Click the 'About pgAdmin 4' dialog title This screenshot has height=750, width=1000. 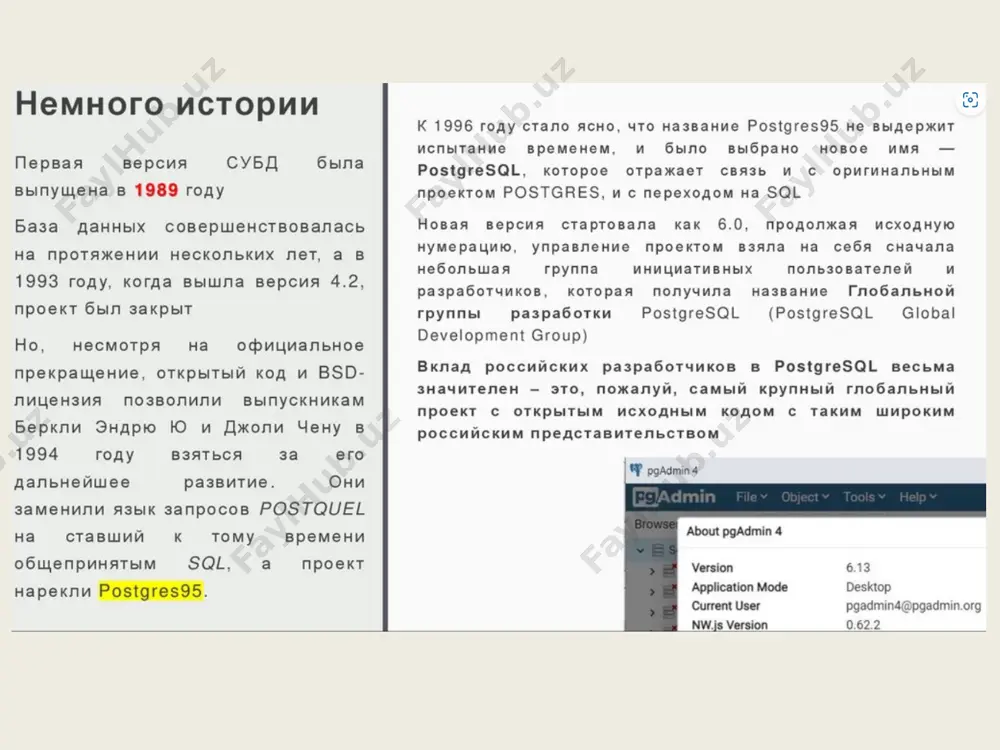(734, 531)
